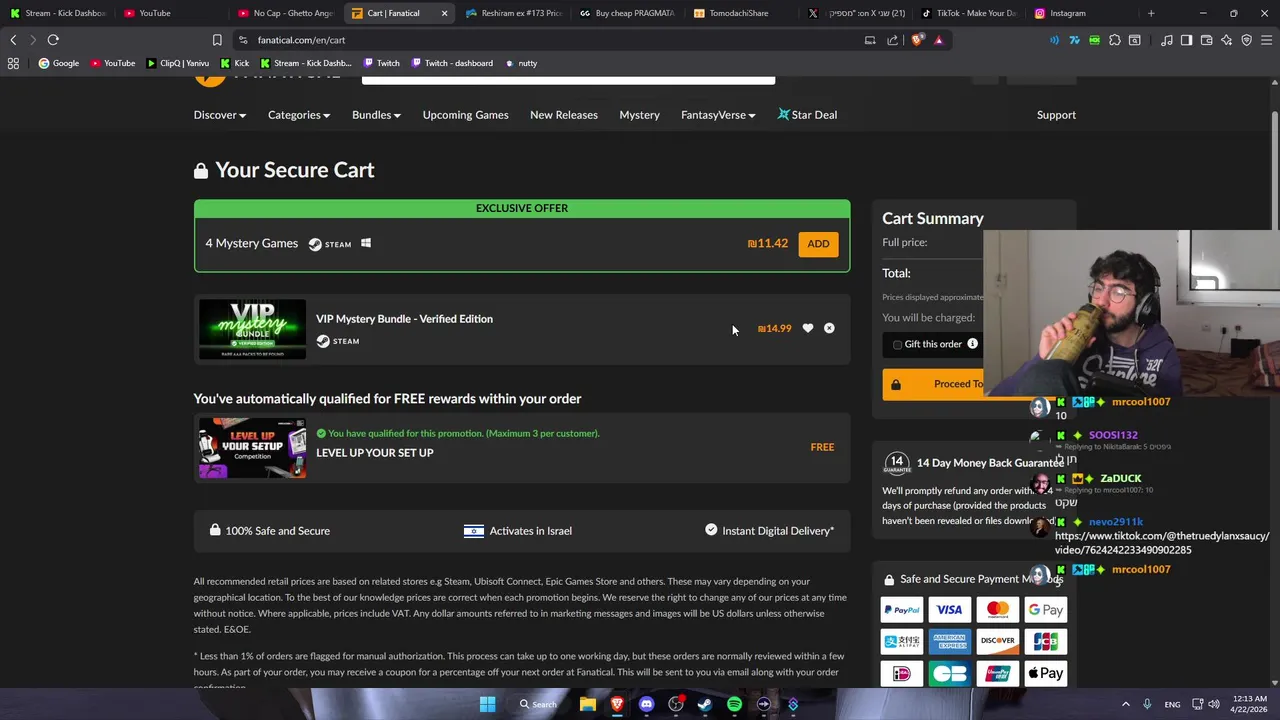Open Leo AI sparkle icon
Screen dimensions: 1280x720
[x=1227, y=40]
